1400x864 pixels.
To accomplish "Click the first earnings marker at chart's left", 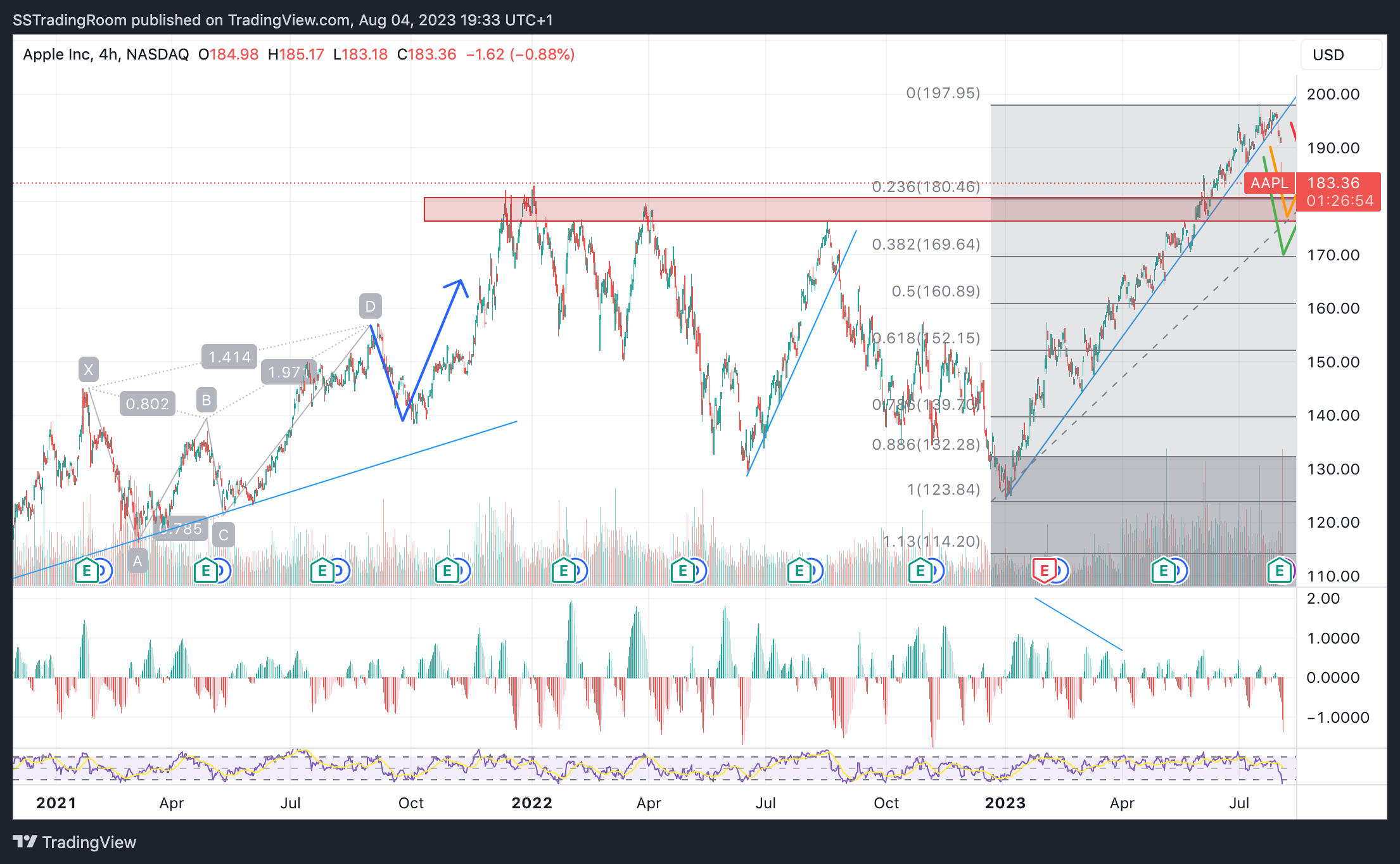I will point(87,571).
